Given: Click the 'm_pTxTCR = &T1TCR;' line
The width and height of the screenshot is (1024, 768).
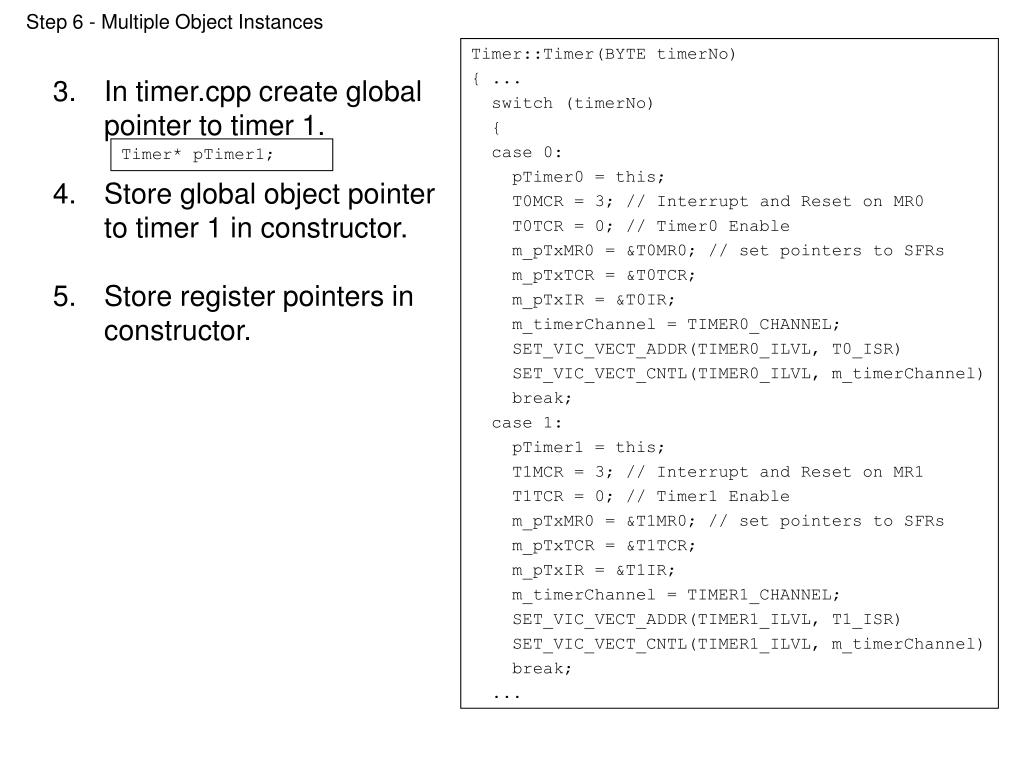Looking at the screenshot, I should 604,546.
